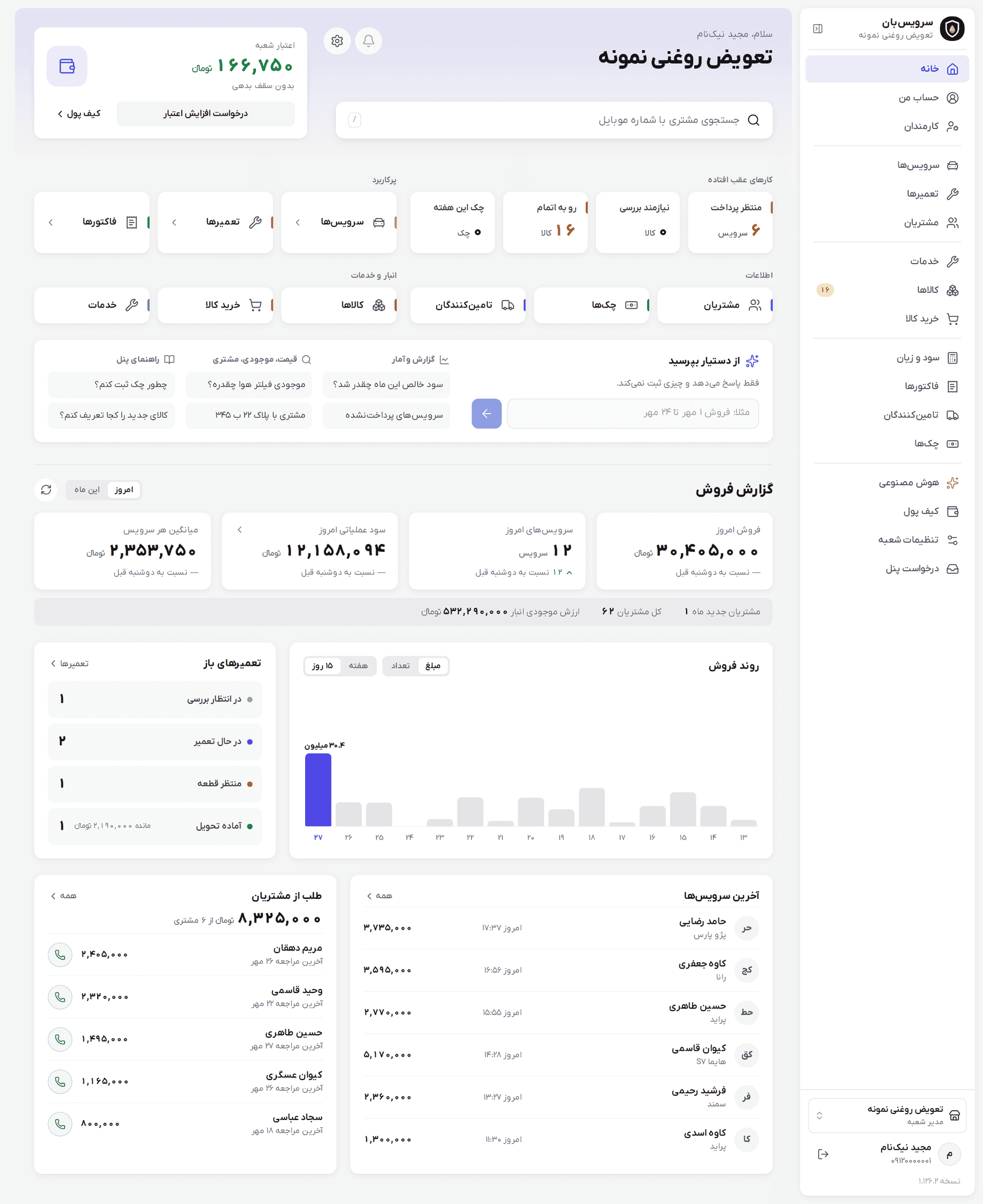Open حامد رضایی service row
Screen dimensions: 983x1204
point(561,928)
